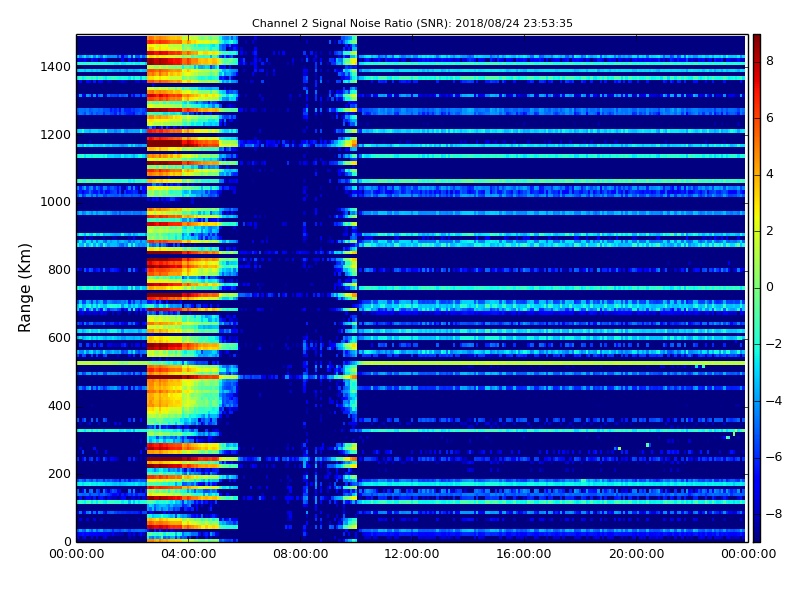Click the y-axis tick label 200
Screen dimensions: 800x600
click(x=59, y=473)
